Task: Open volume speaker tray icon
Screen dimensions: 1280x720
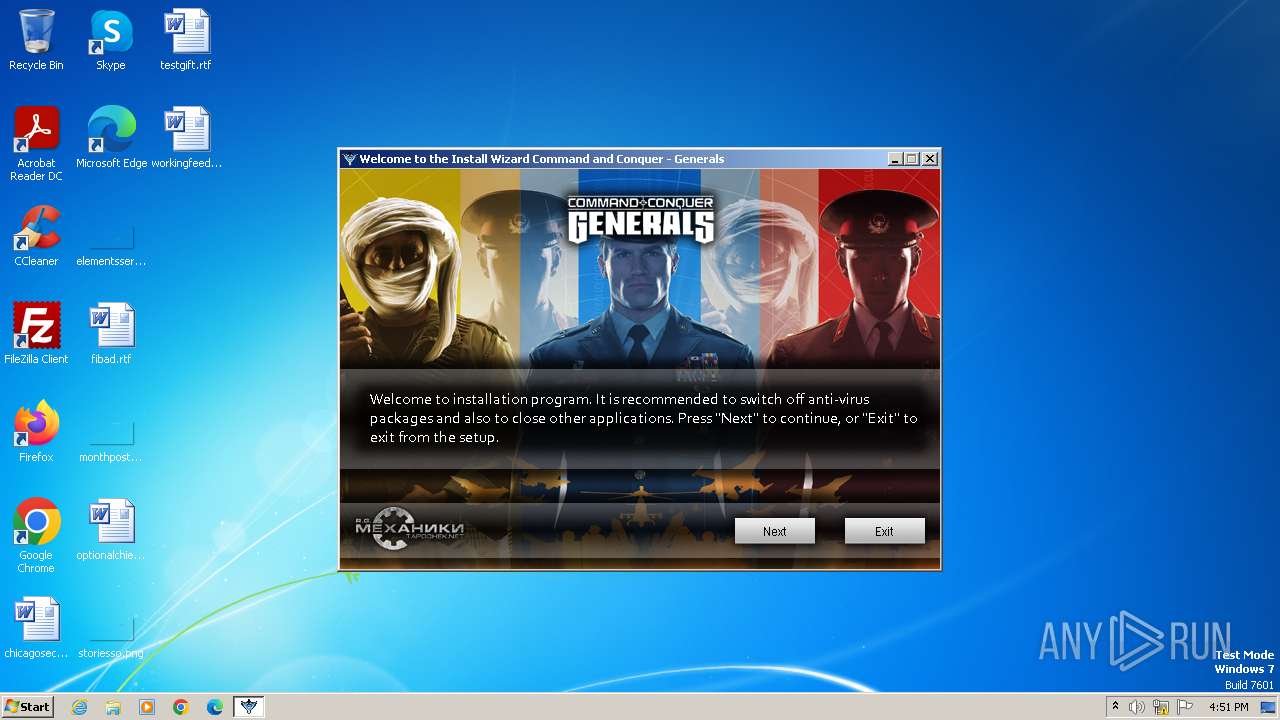Action: [x=1137, y=707]
